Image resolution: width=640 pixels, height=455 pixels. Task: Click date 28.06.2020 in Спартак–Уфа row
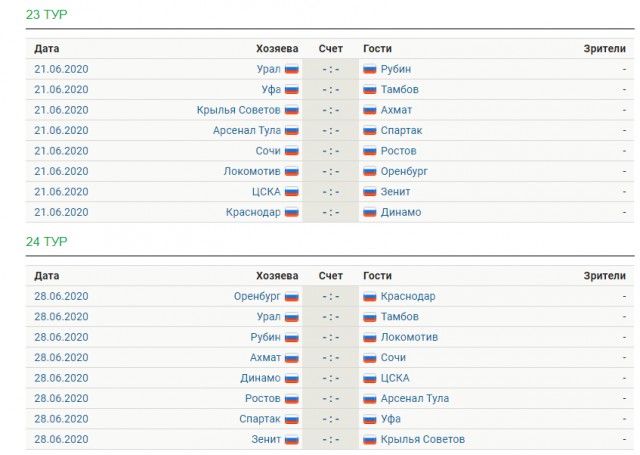click(x=61, y=419)
